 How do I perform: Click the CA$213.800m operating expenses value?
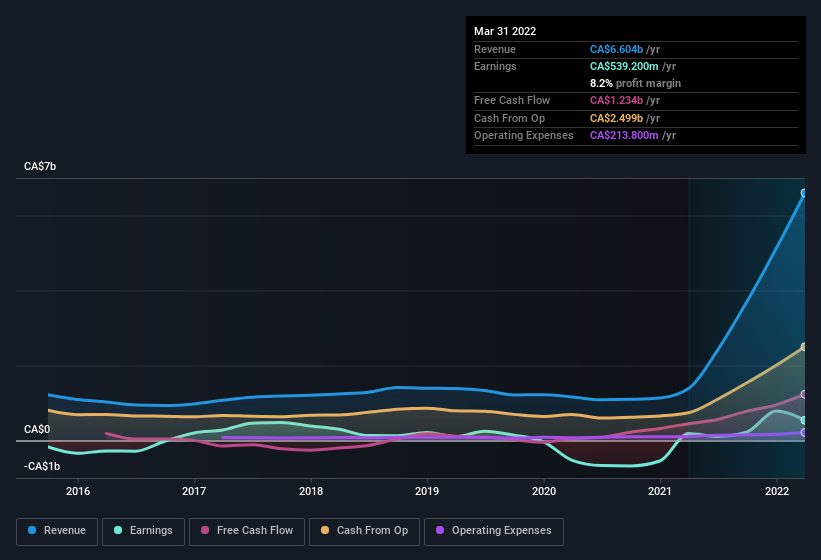624,136
